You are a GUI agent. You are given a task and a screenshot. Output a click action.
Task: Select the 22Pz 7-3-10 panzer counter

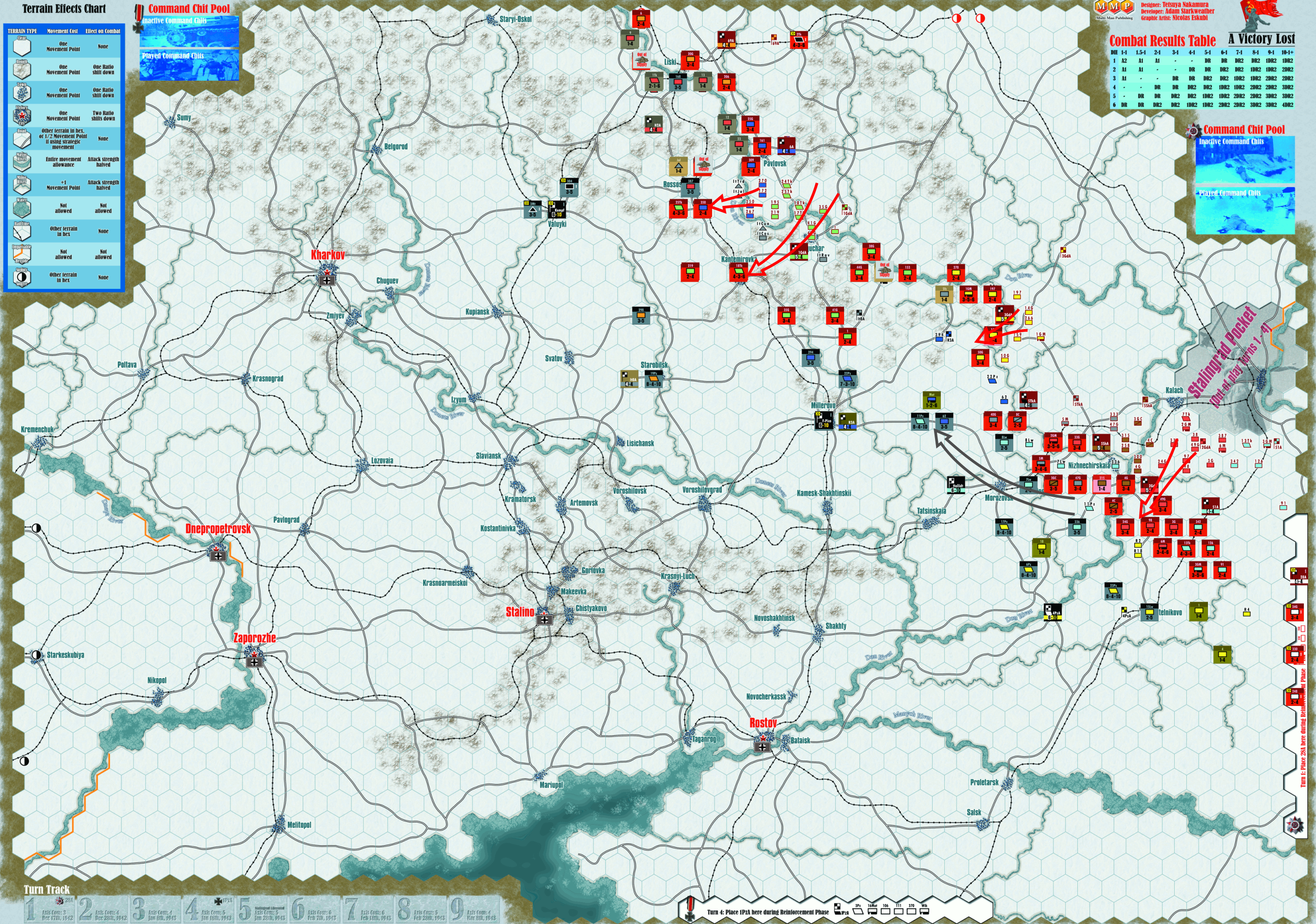pyautogui.click(x=847, y=379)
